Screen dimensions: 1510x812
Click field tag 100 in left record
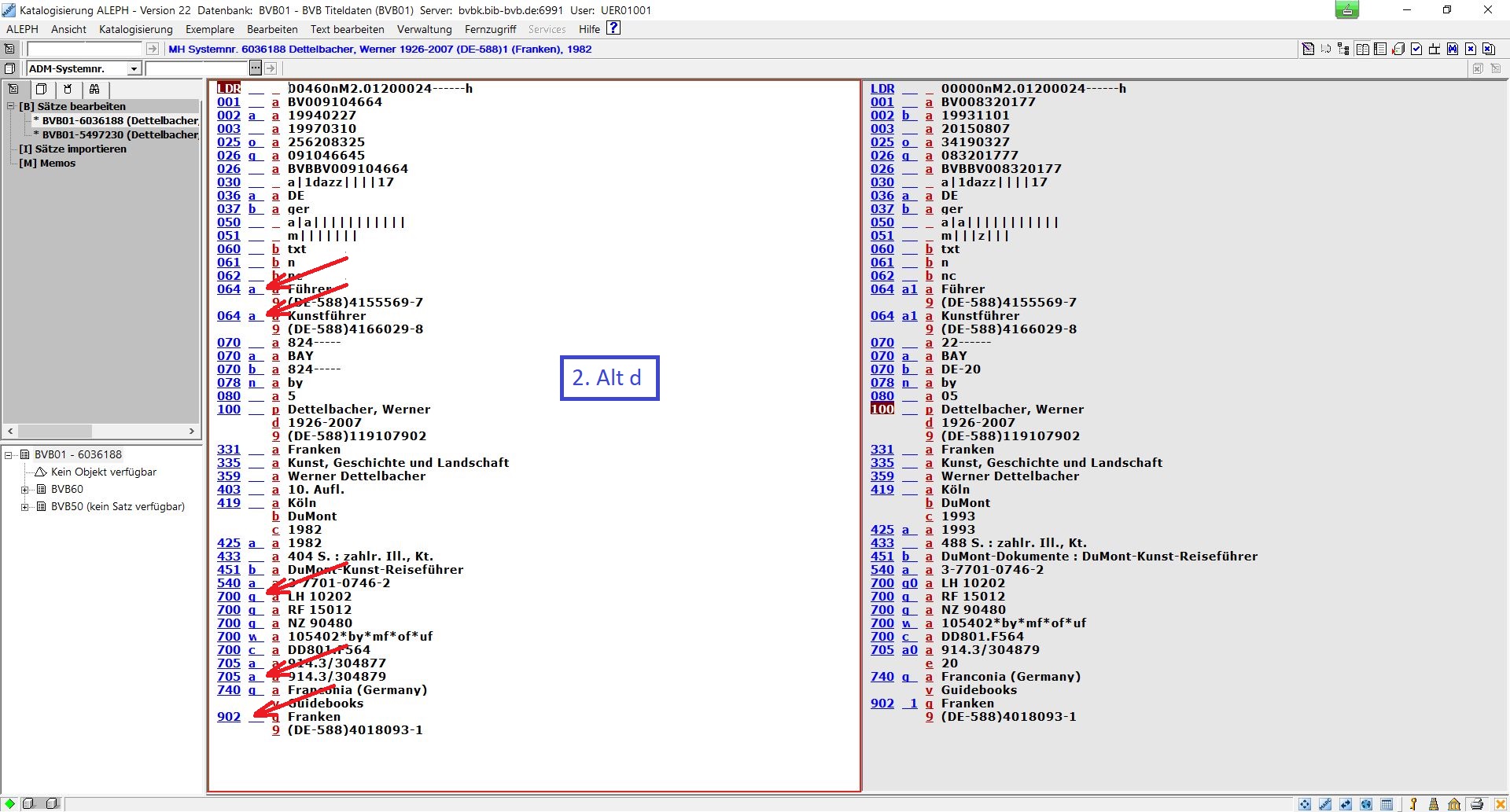click(229, 410)
